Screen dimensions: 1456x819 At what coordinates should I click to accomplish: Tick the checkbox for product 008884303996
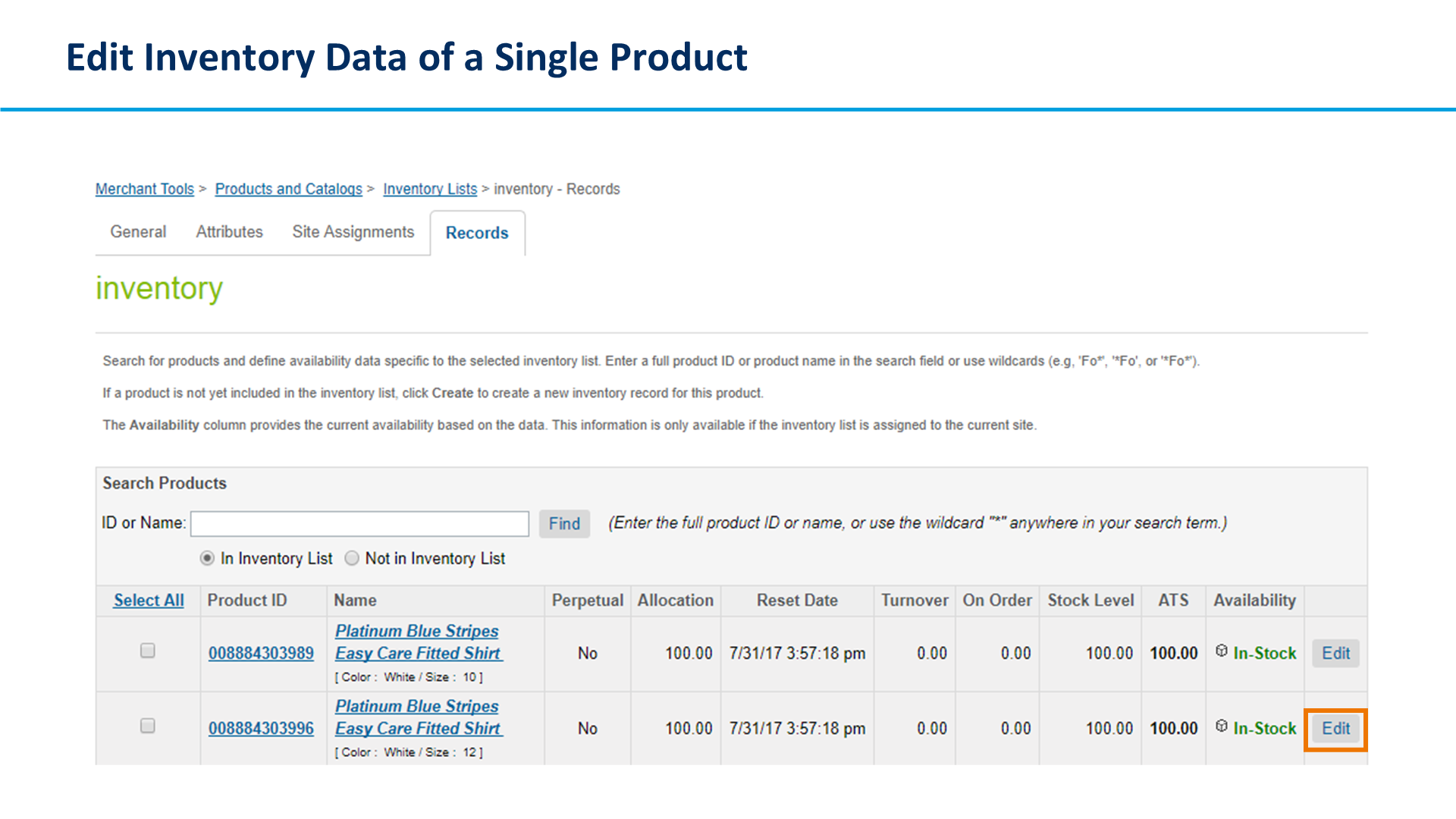point(148,726)
